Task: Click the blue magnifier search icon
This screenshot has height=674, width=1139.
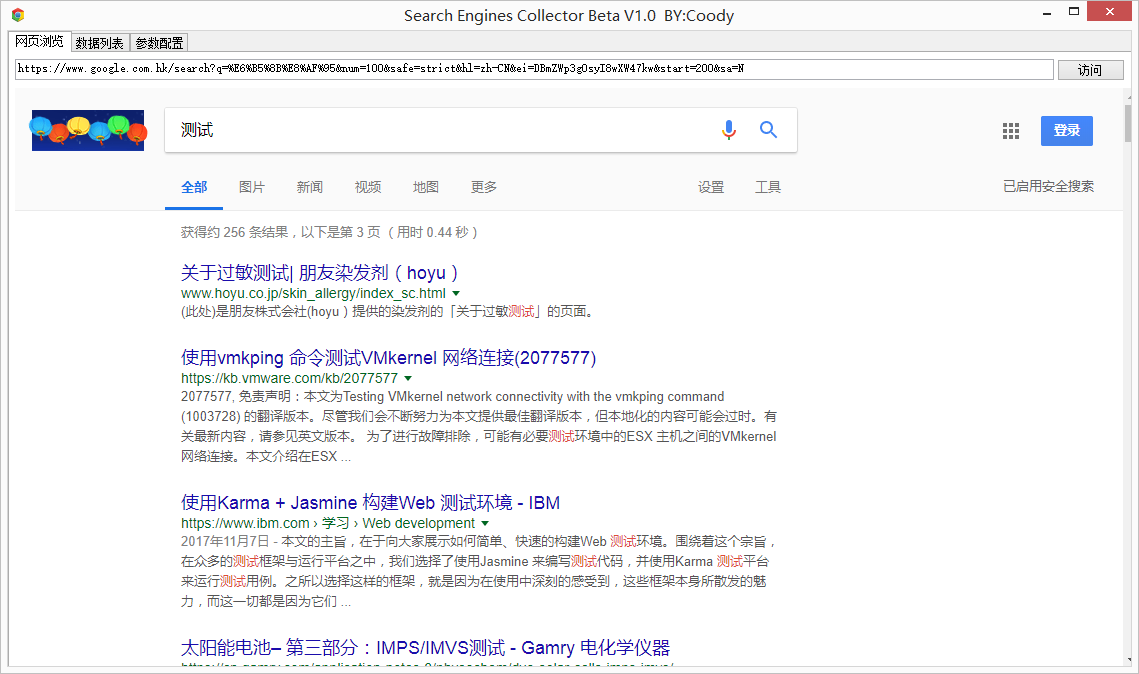Action: [768, 130]
